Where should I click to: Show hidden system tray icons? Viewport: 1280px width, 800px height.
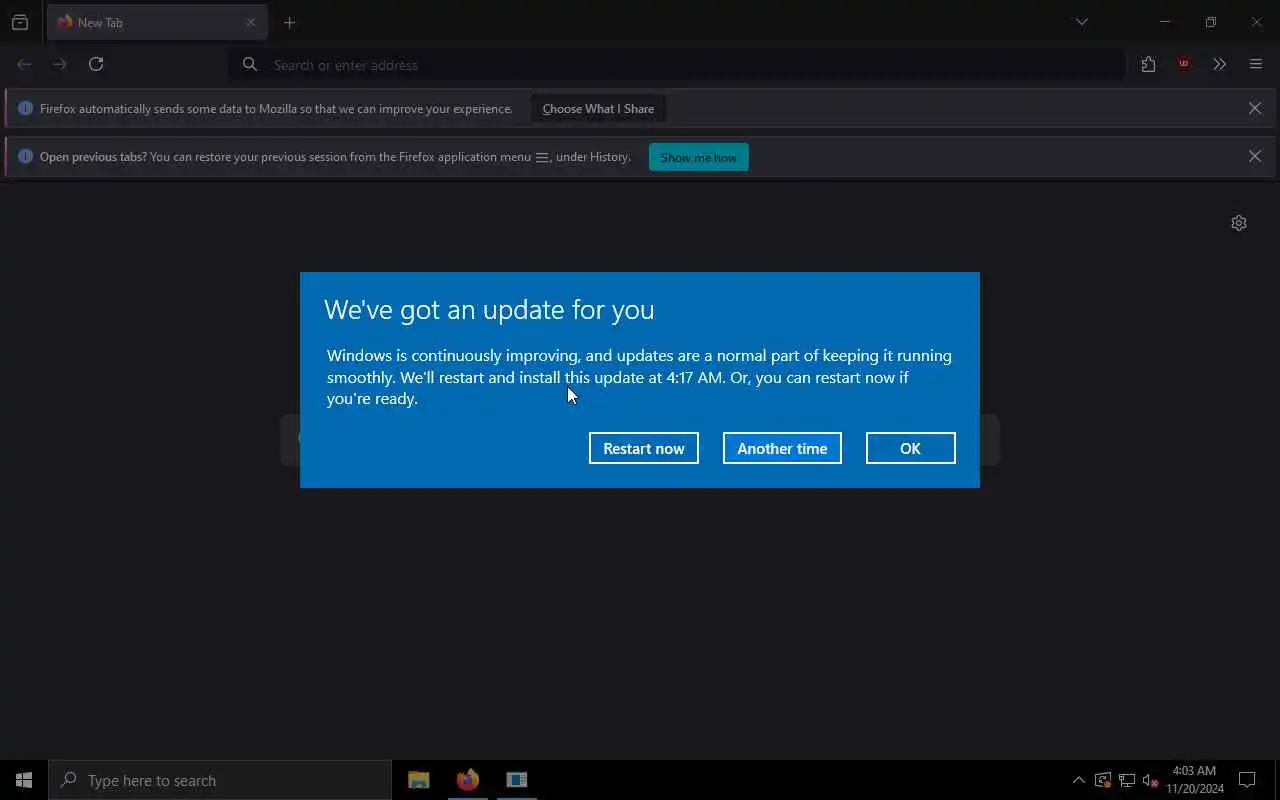(1078, 780)
